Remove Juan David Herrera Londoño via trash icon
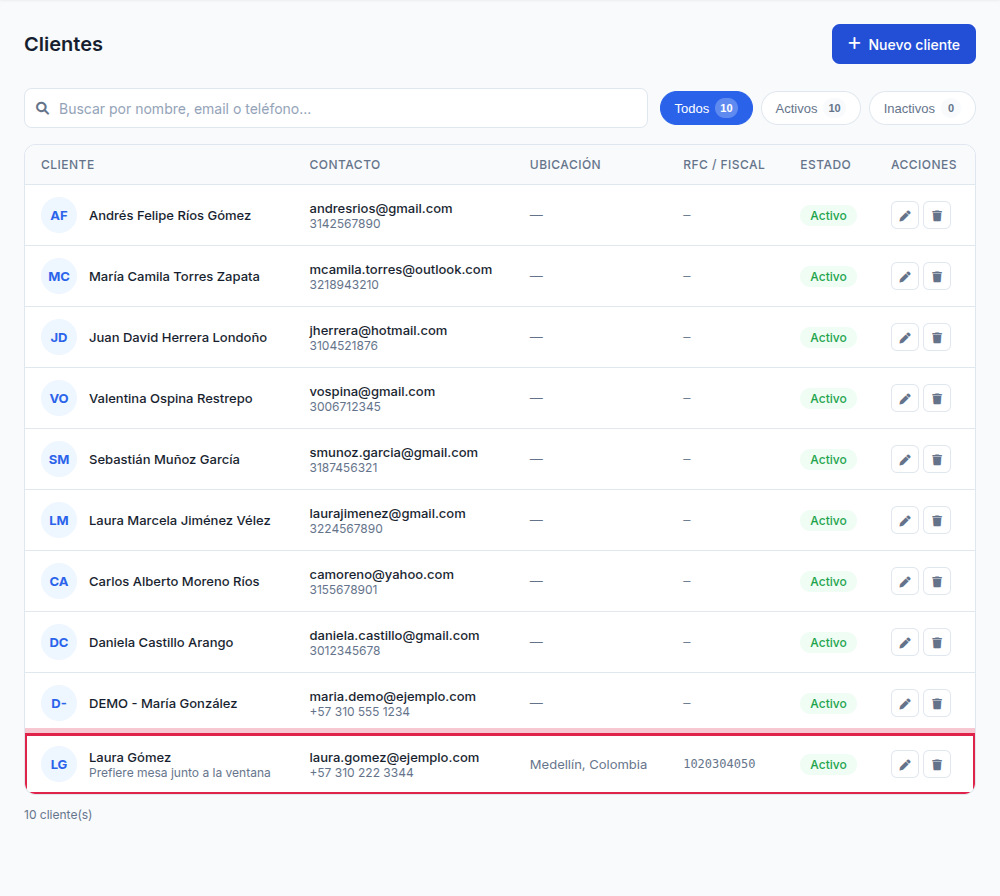The width and height of the screenshot is (1000, 896). point(937,337)
